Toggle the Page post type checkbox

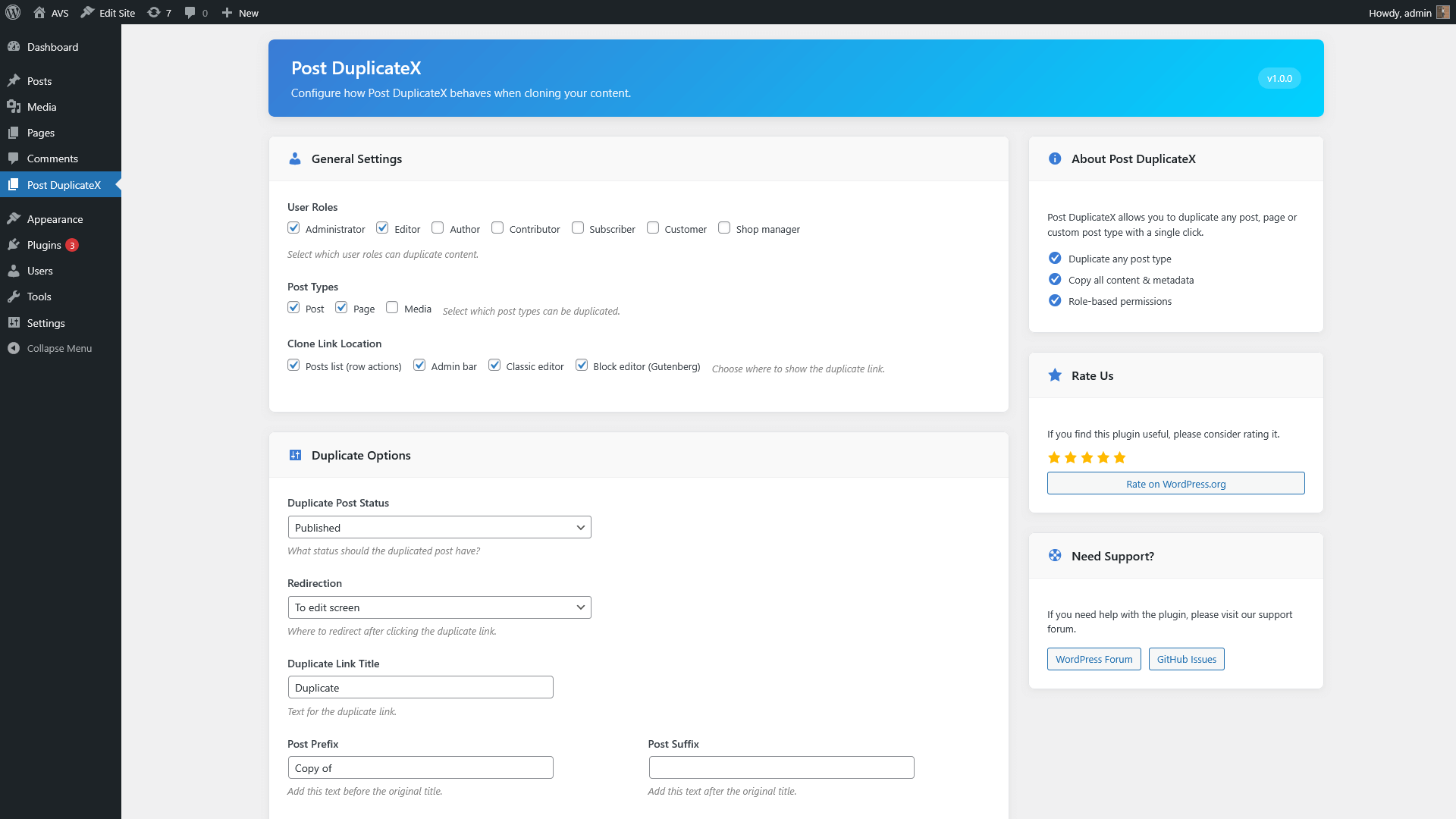[x=341, y=307]
